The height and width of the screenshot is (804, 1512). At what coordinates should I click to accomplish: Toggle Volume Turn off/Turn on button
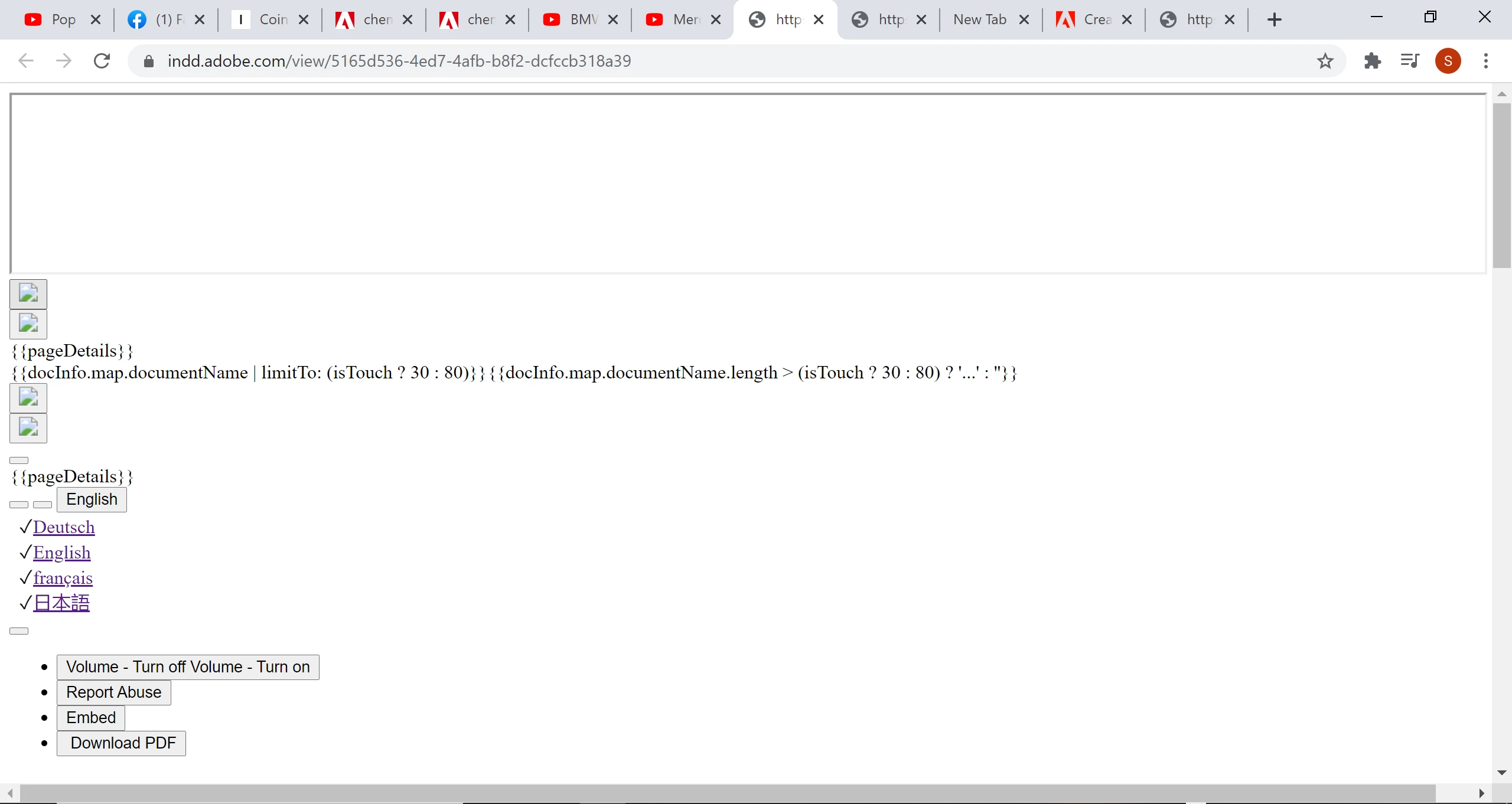pos(188,667)
